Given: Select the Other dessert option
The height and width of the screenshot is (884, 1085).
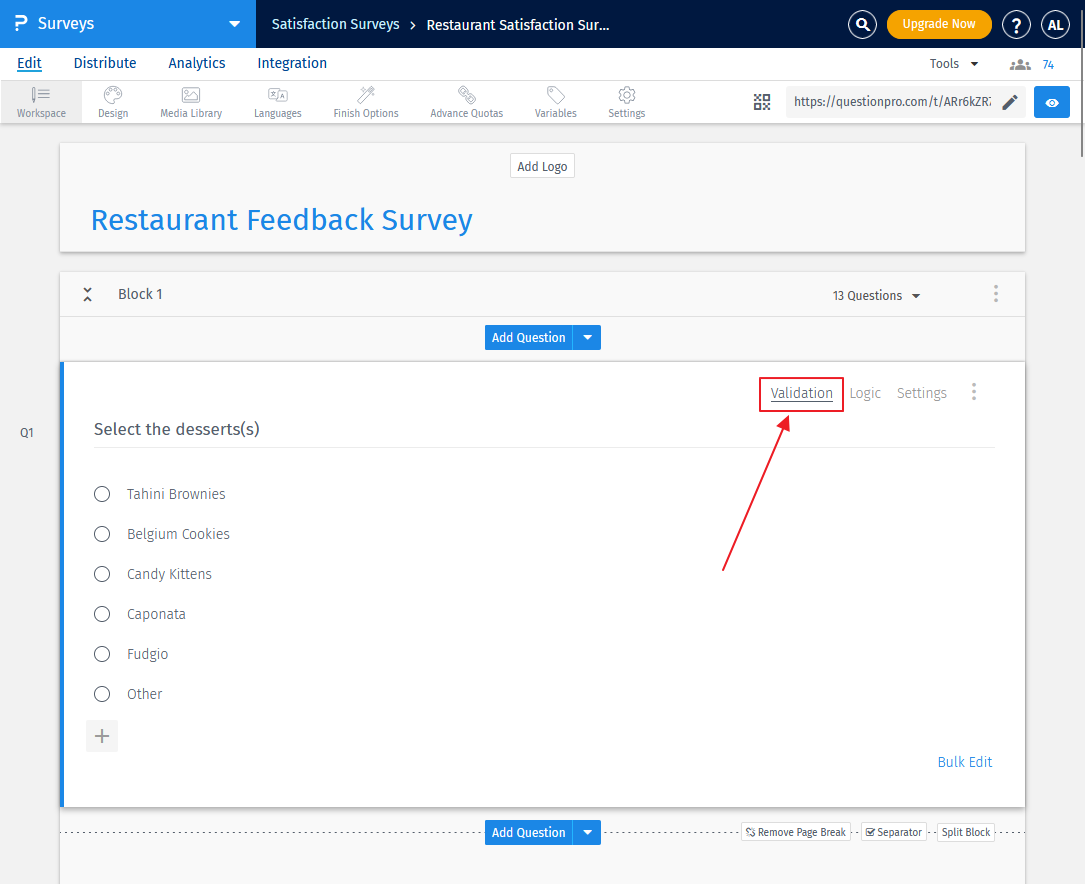Looking at the screenshot, I should click(101, 693).
